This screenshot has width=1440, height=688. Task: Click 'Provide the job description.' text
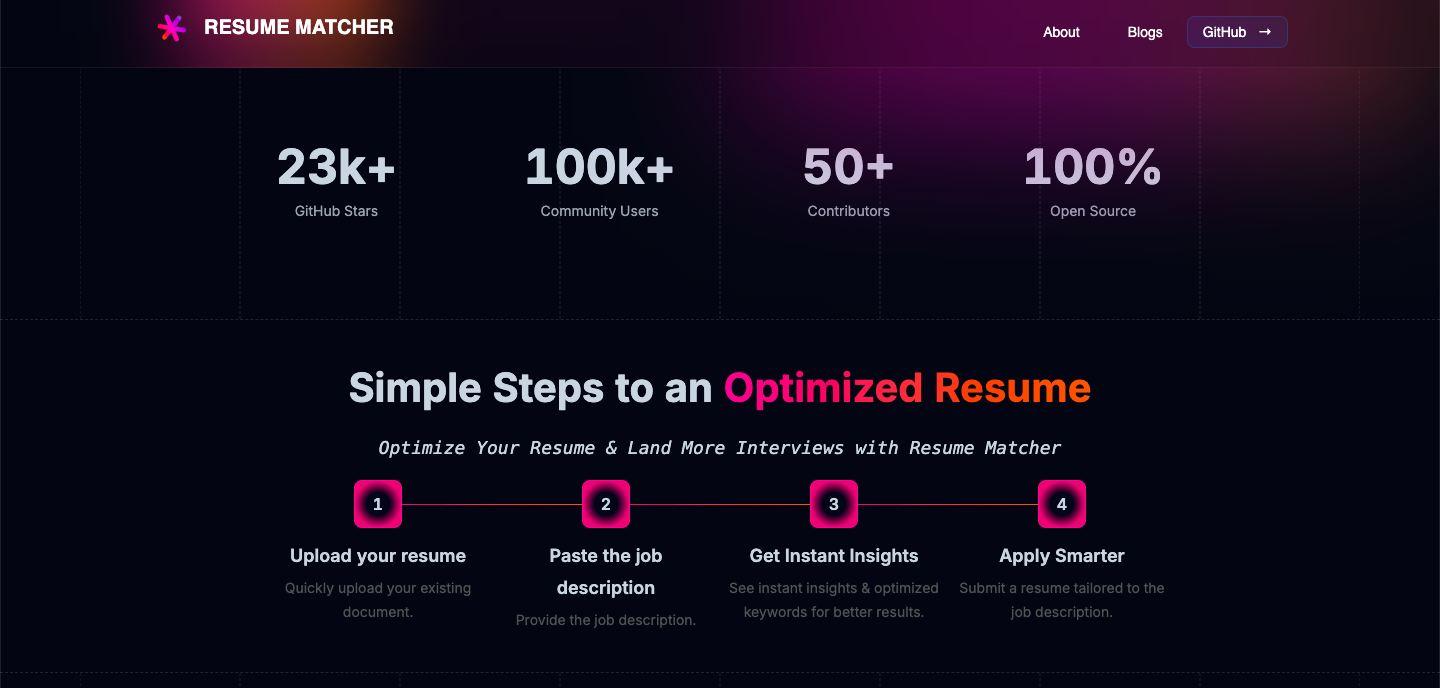tap(606, 620)
